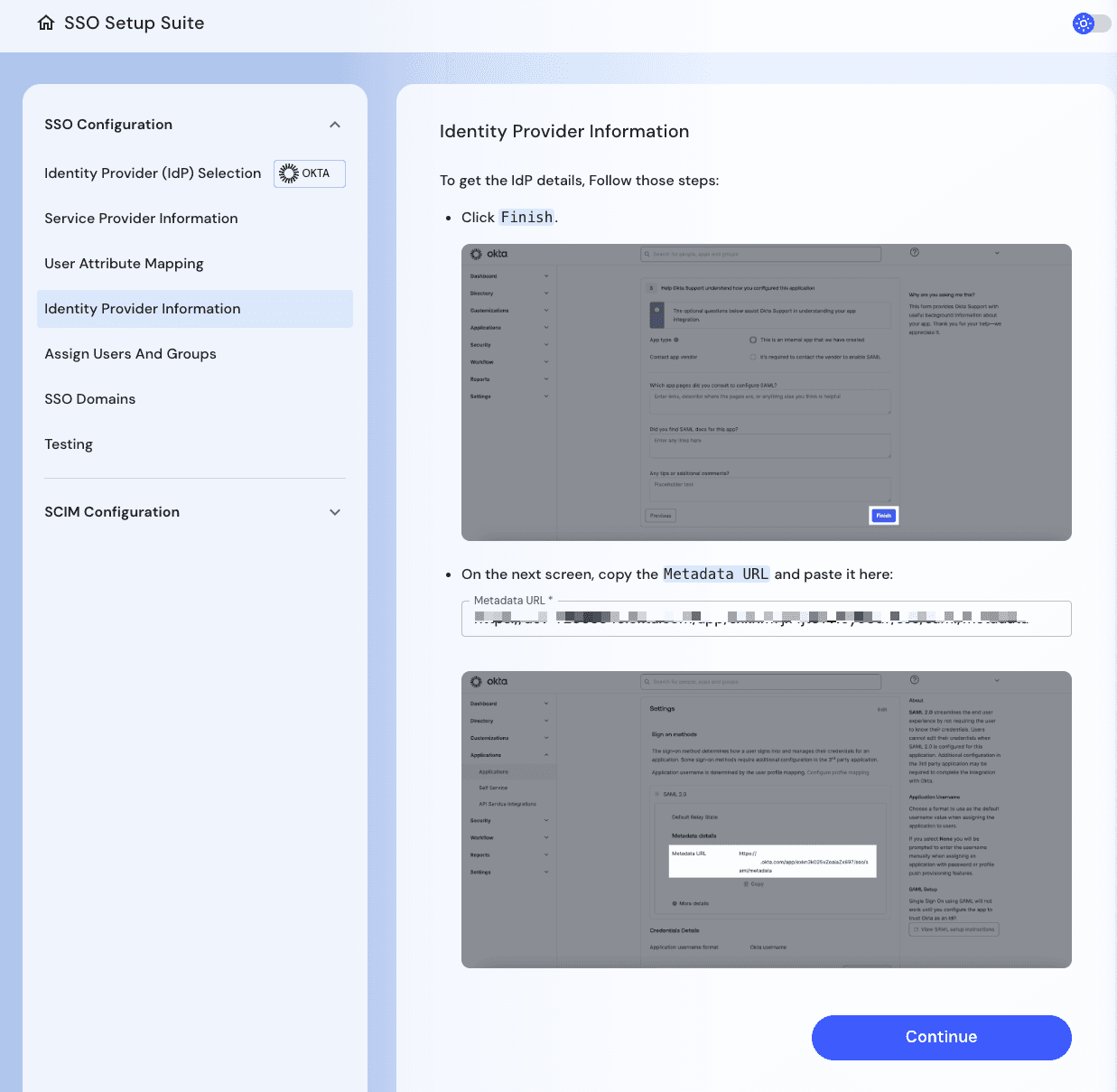Screen dimensions: 1117x1092
Task: Open the 'Assign Users And Groups' step
Action: coord(130,354)
